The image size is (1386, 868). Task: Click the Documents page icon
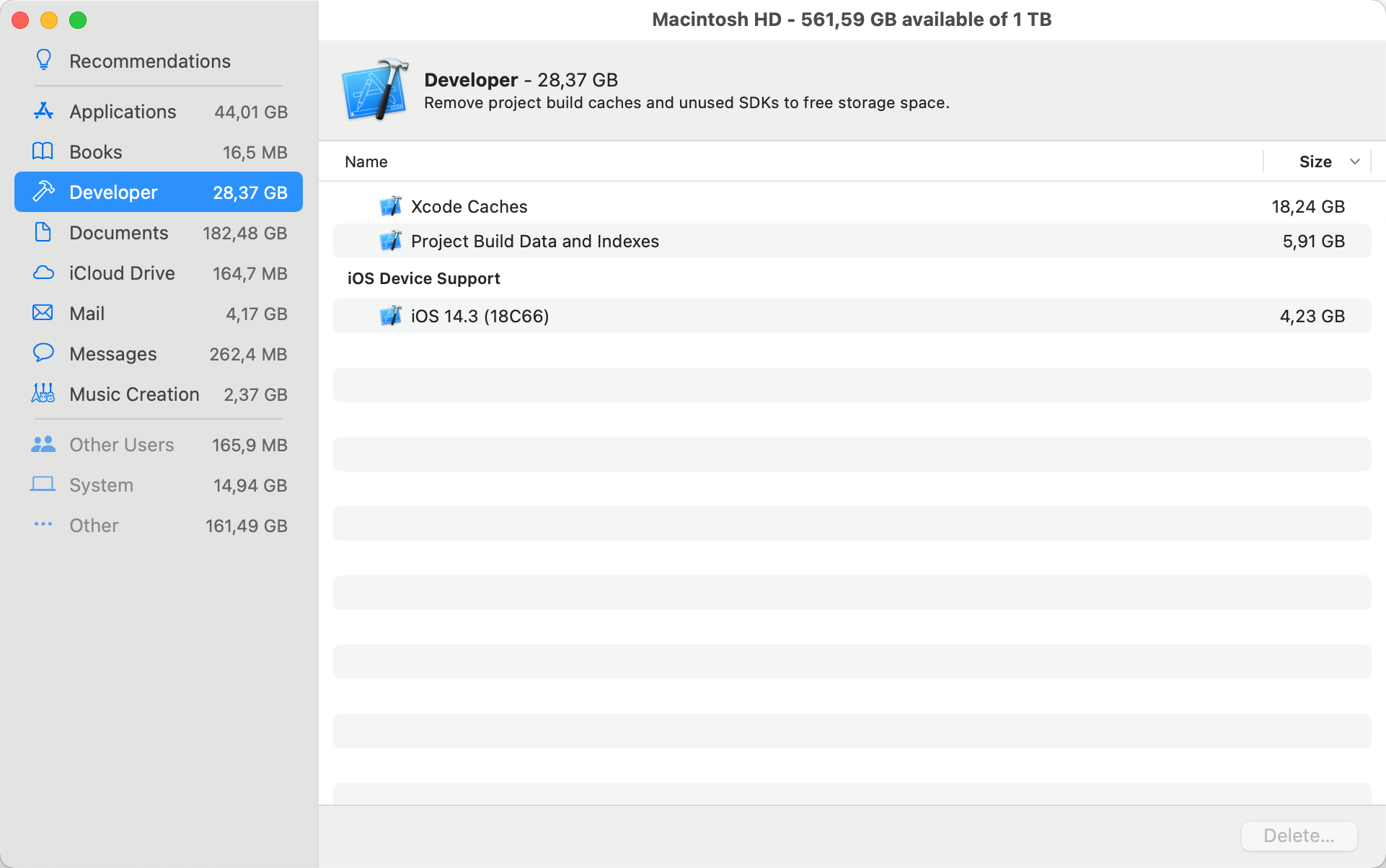(x=43, y=232)
